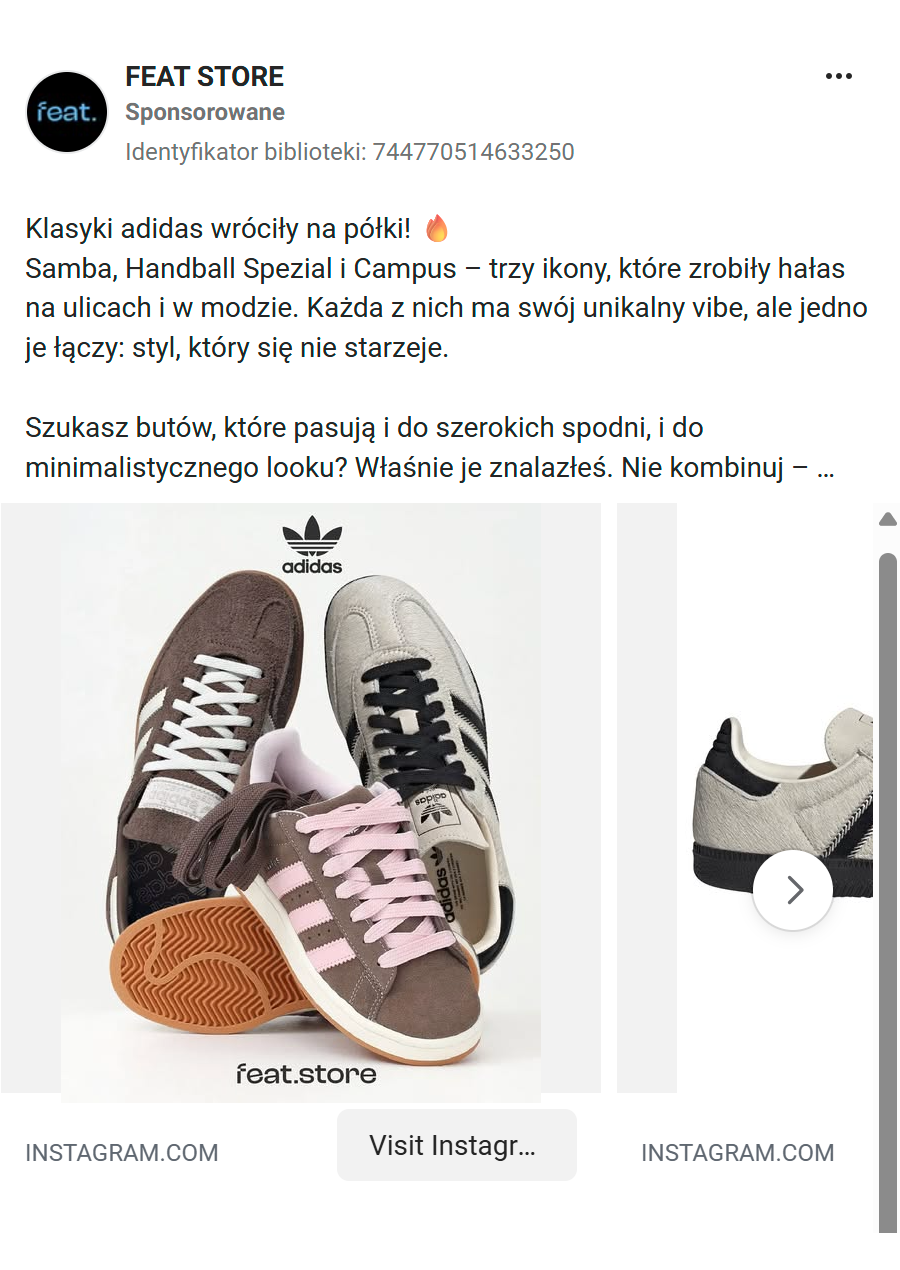Click the feat.store watermark on the image
Screen dimensions: 900x1270
point(306,1074)
